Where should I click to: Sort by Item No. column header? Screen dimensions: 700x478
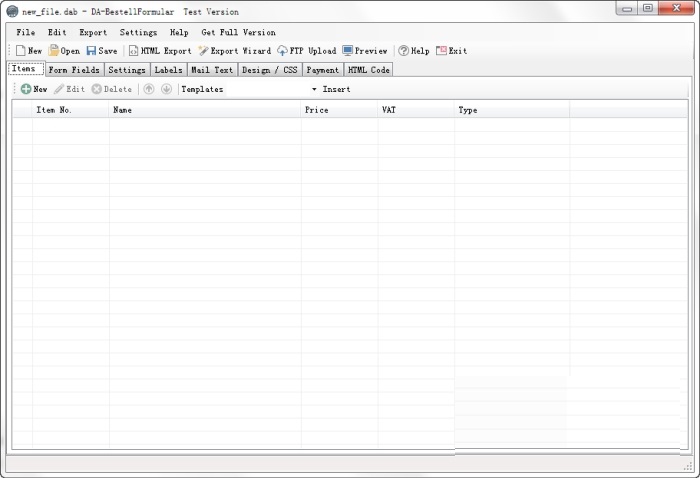click(x=71, y=110)
